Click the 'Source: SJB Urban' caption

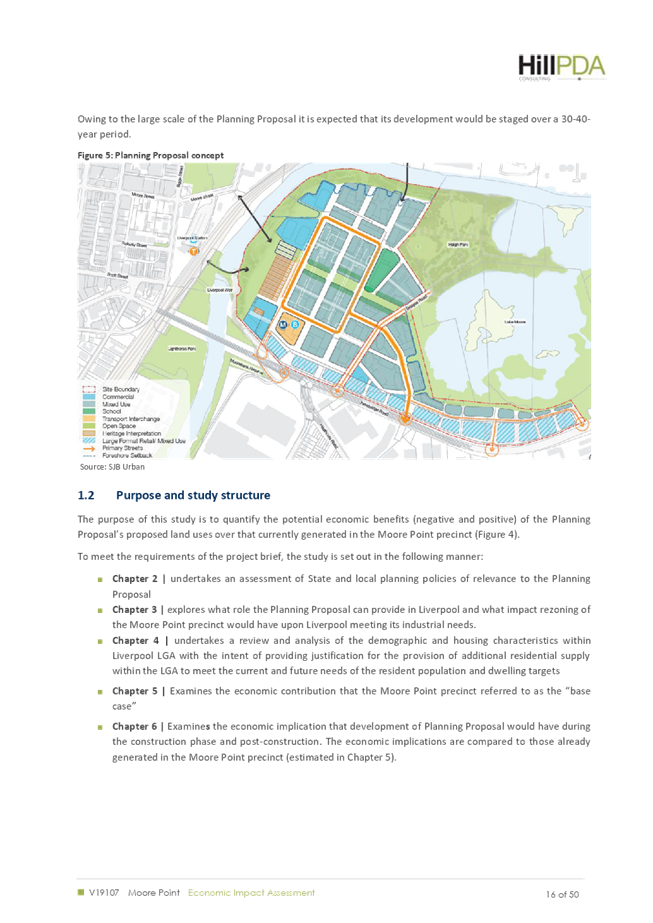click(112, 467)
